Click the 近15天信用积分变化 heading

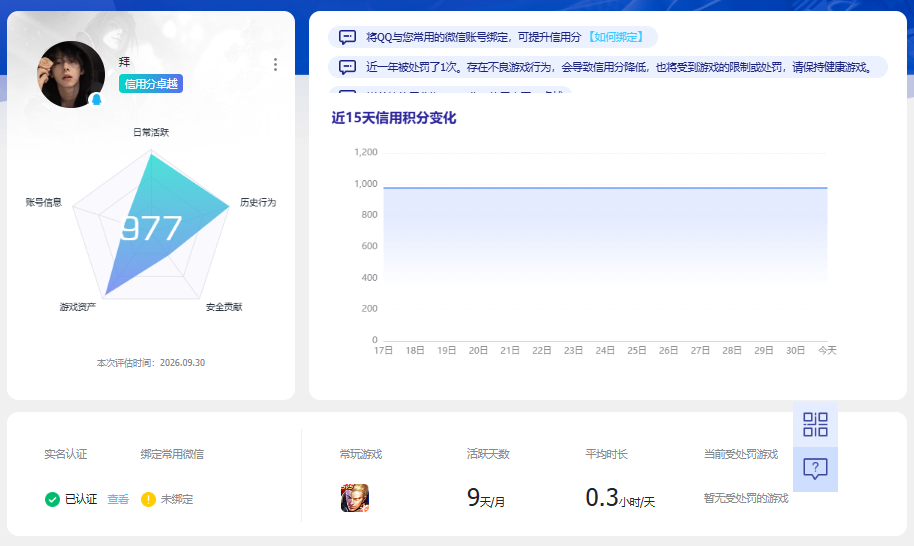393,118
